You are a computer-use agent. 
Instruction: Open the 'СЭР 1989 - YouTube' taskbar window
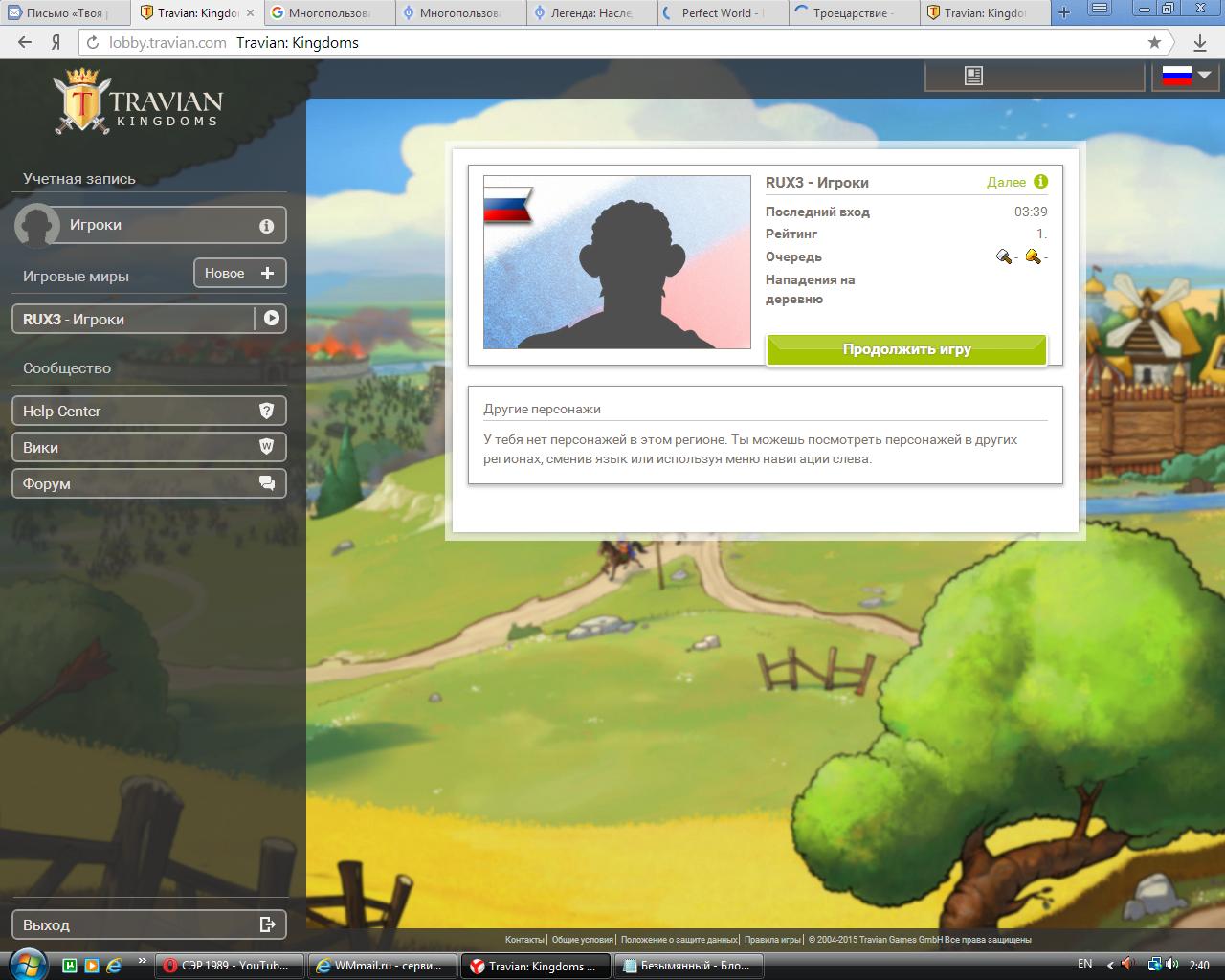point(230,966)
